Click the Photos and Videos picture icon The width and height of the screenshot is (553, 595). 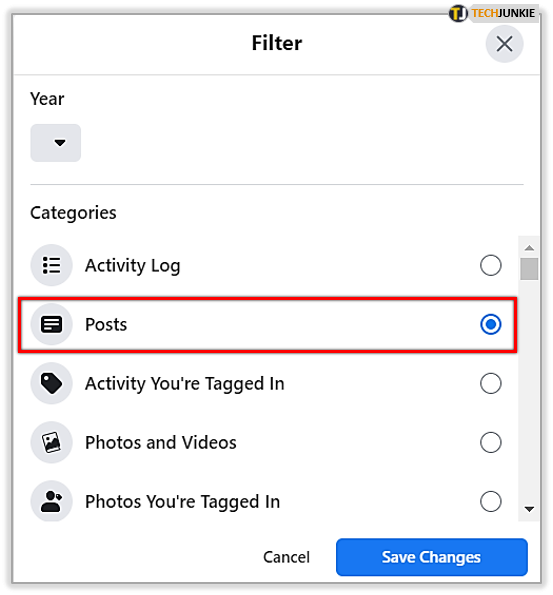(x=52, y=442)
